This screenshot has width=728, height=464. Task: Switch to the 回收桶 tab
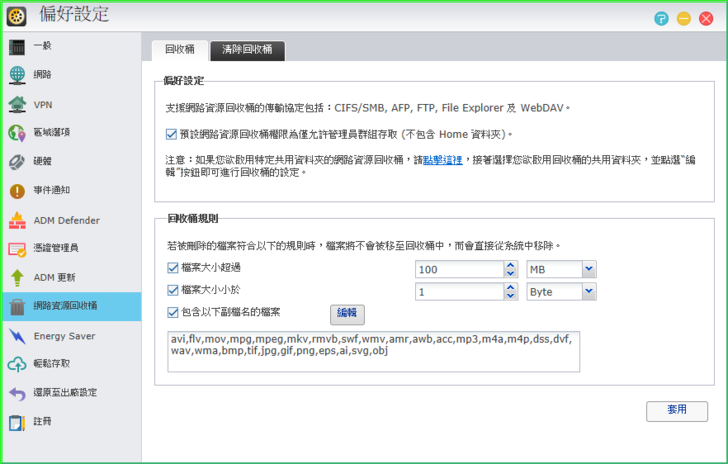[180, 50]
